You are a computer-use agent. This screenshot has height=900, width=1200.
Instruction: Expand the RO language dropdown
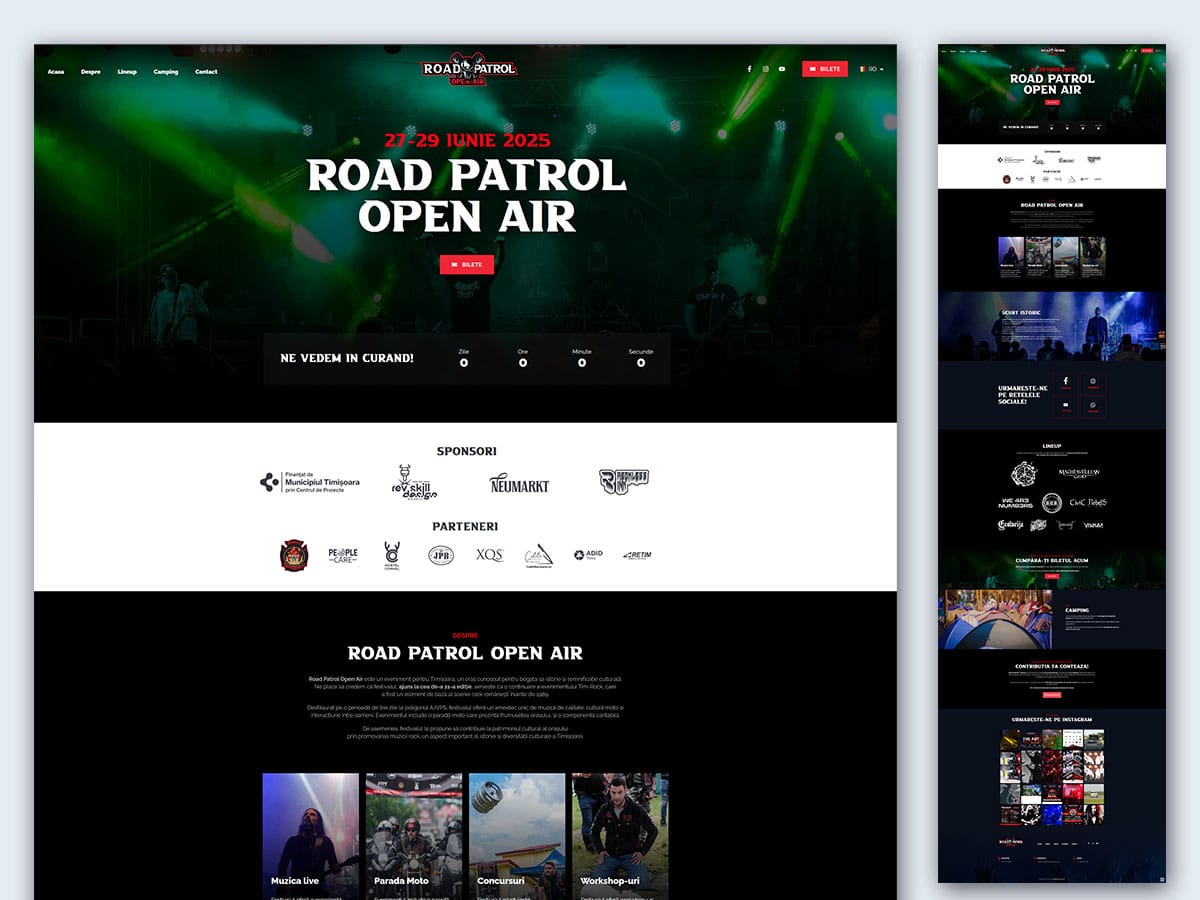coord(870,69)
